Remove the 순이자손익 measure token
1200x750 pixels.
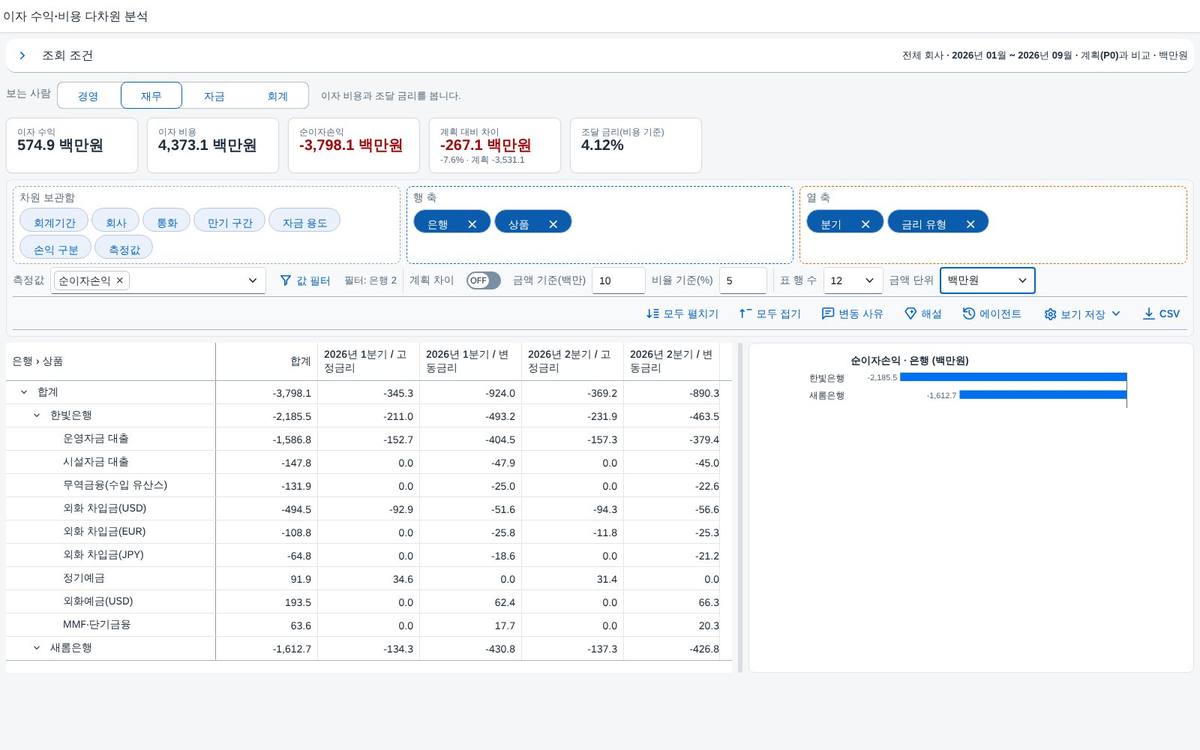pos(120,281)
